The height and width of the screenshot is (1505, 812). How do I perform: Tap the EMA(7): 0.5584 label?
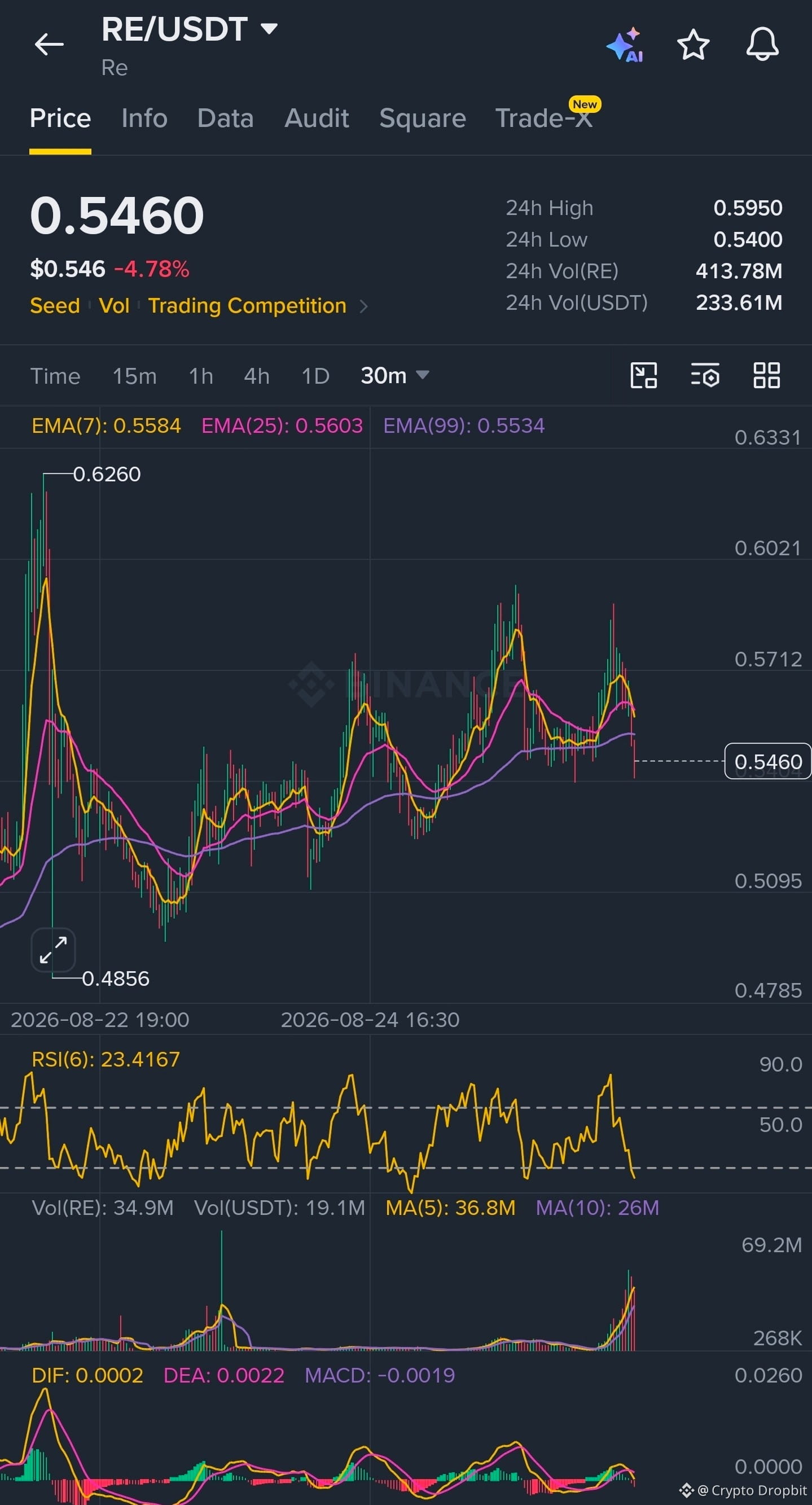click(106, 425)
